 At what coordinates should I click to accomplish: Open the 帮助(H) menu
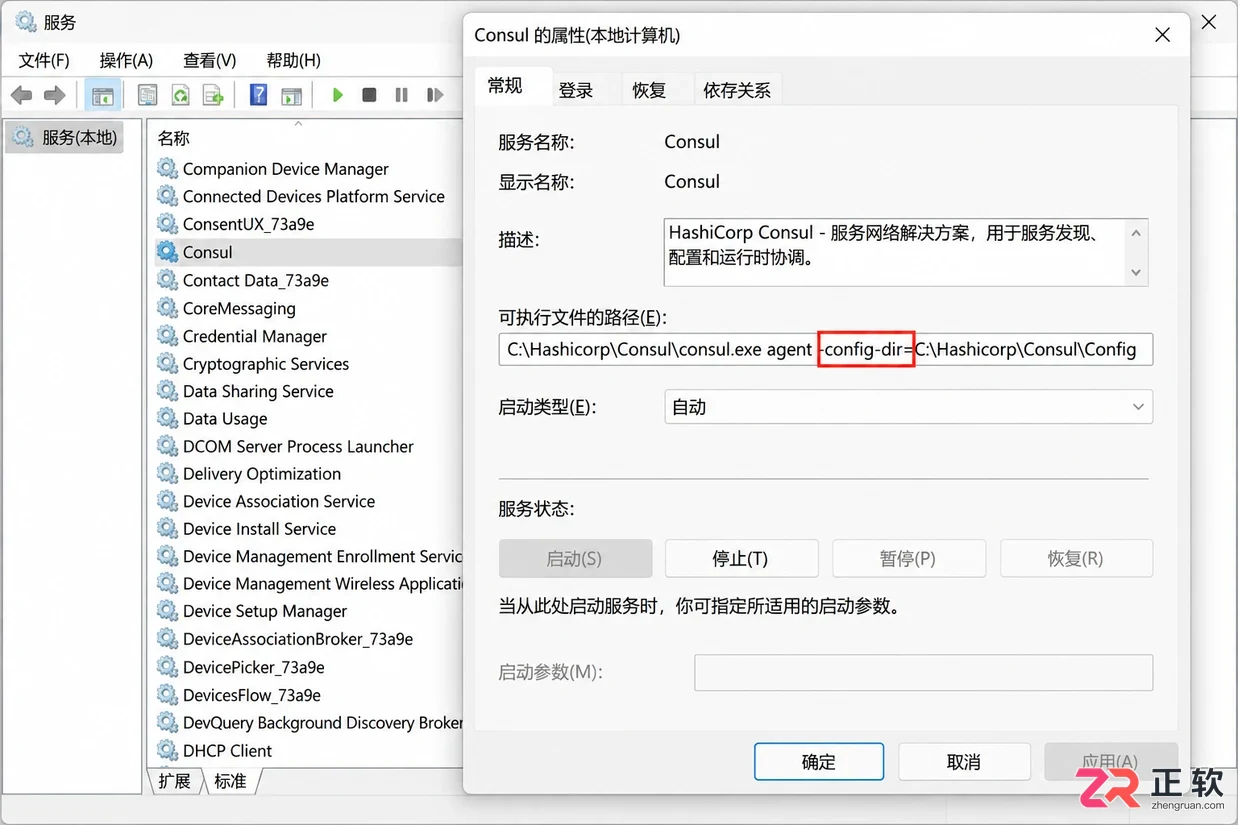(293, 60)
